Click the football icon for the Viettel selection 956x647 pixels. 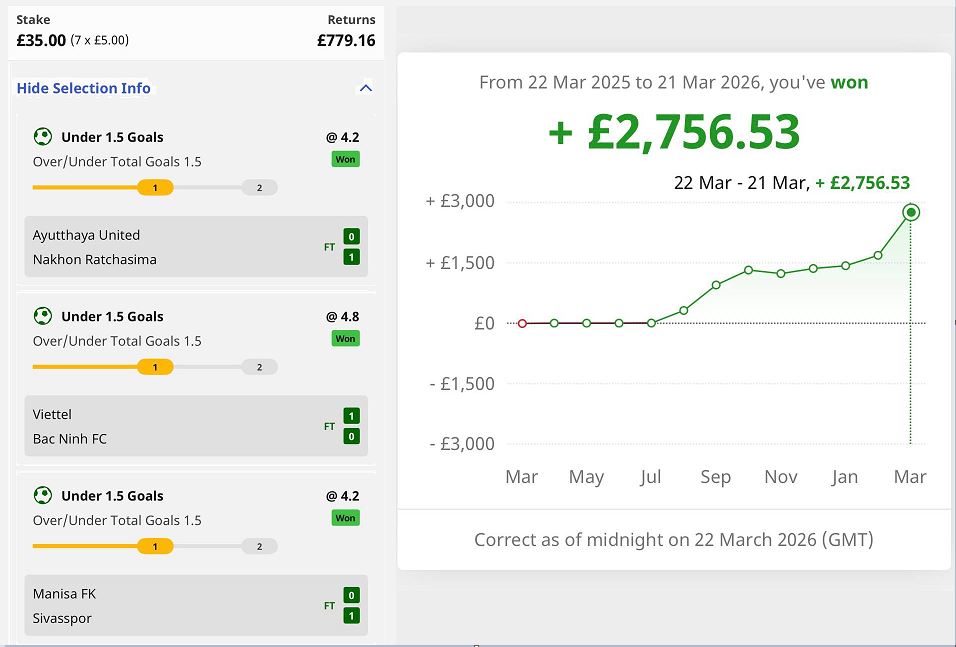pyautogui.click(x=42, y=316)
